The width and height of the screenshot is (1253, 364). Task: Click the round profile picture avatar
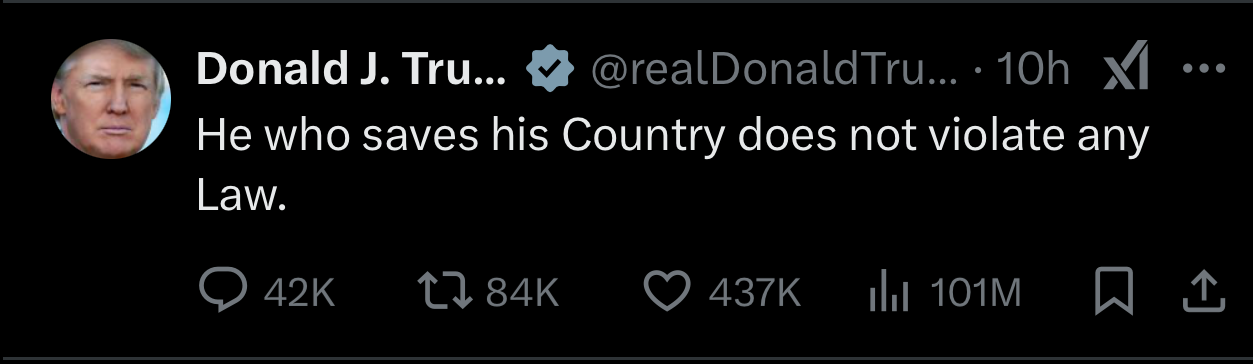point(110,99)
